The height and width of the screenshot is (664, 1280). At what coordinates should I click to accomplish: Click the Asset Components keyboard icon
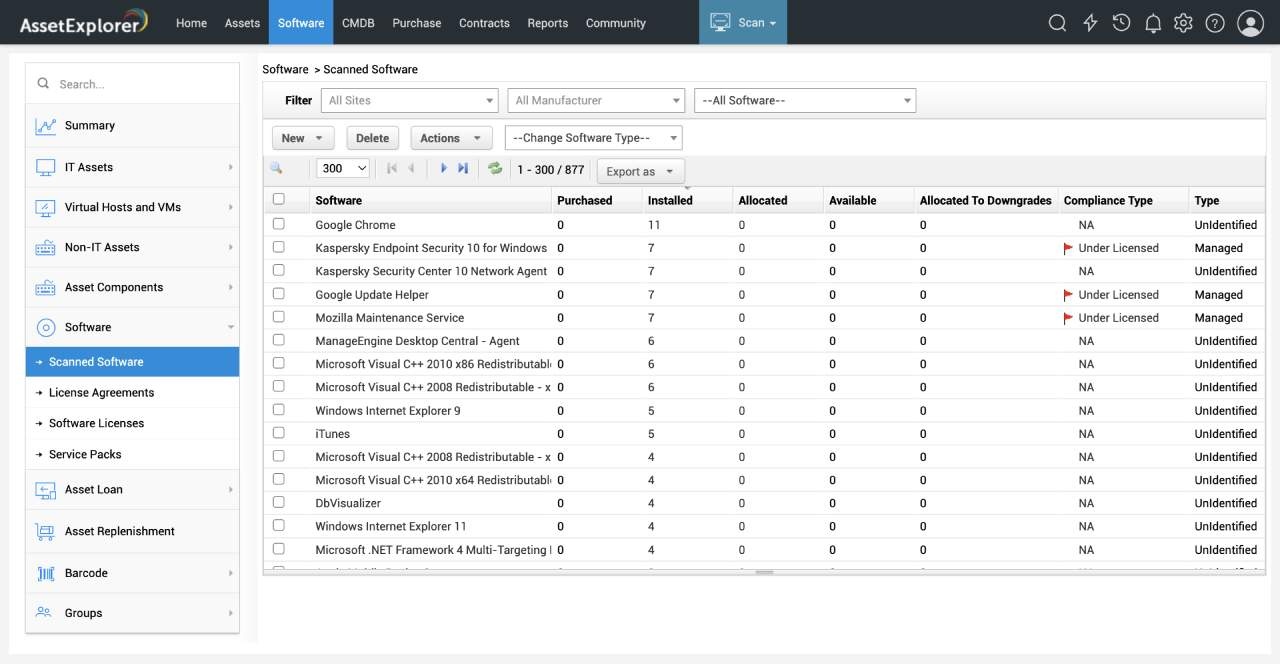tap(46, 287)
